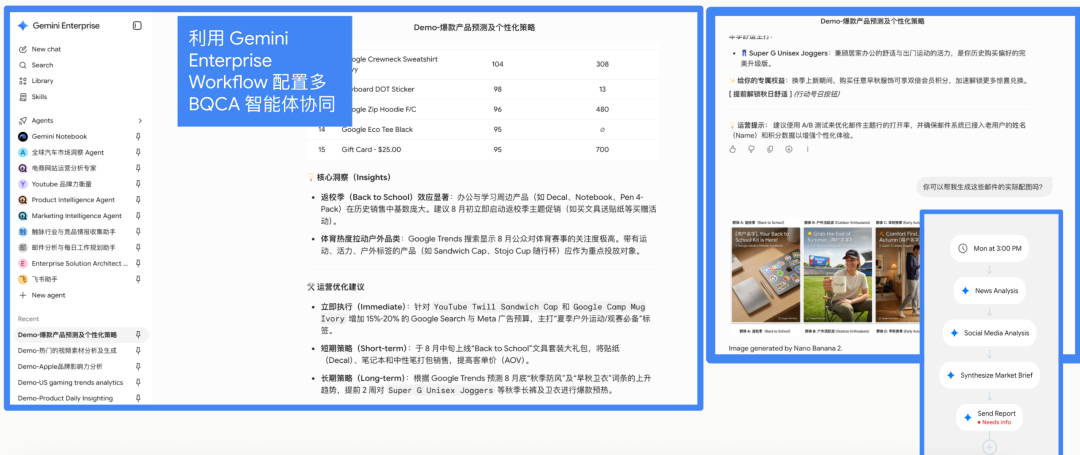This screenshot has width=1080, height=455.
Task: Open Search via the magnifier icon
Action: click(x=23, y=65)
